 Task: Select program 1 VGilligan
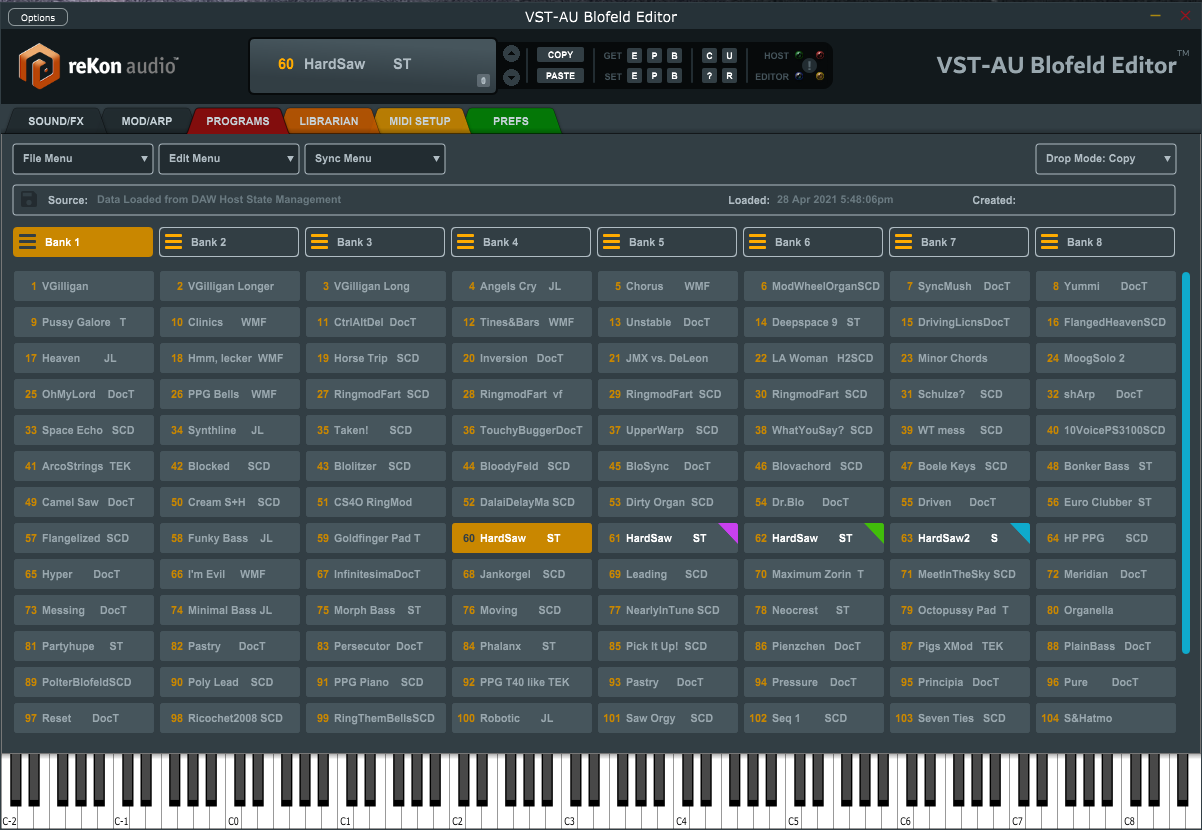point(84,286)
